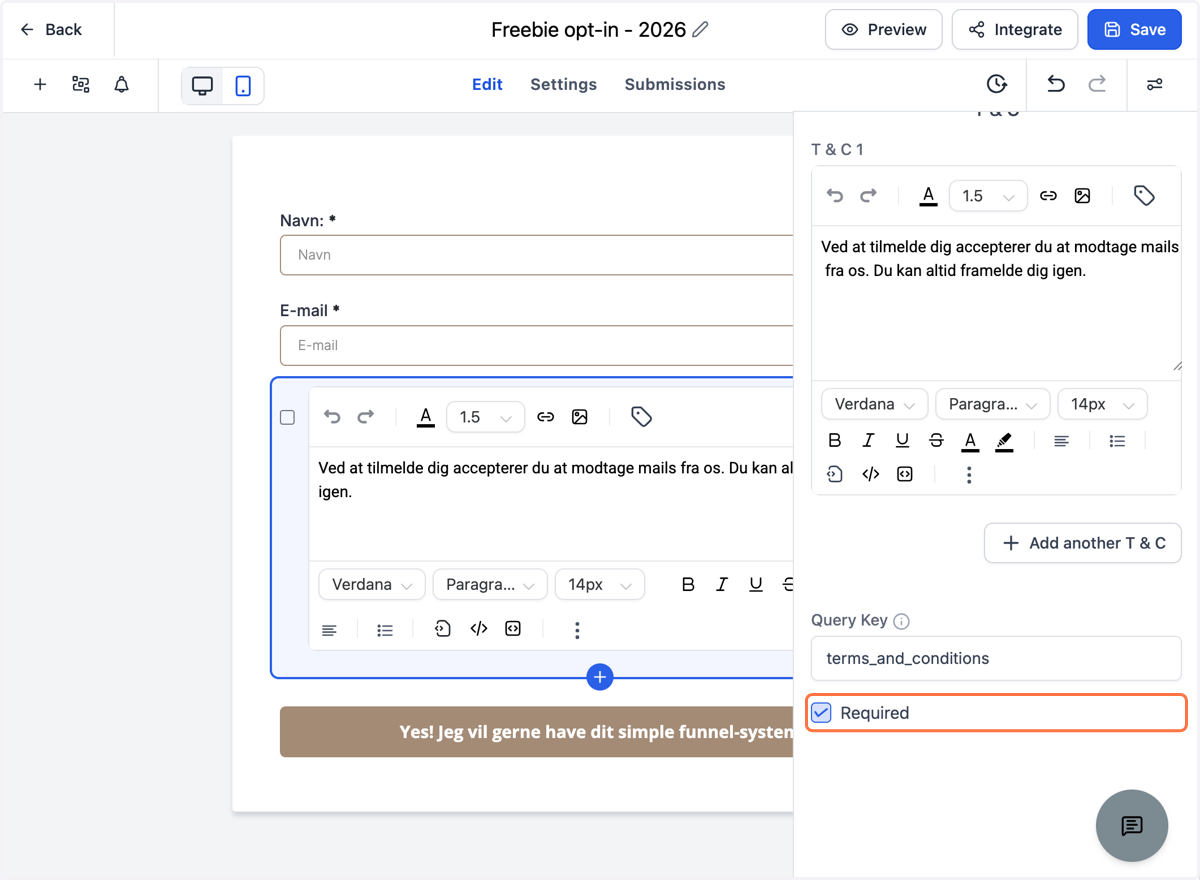
Task: Click the Preview button
Action: coord(884,30)
